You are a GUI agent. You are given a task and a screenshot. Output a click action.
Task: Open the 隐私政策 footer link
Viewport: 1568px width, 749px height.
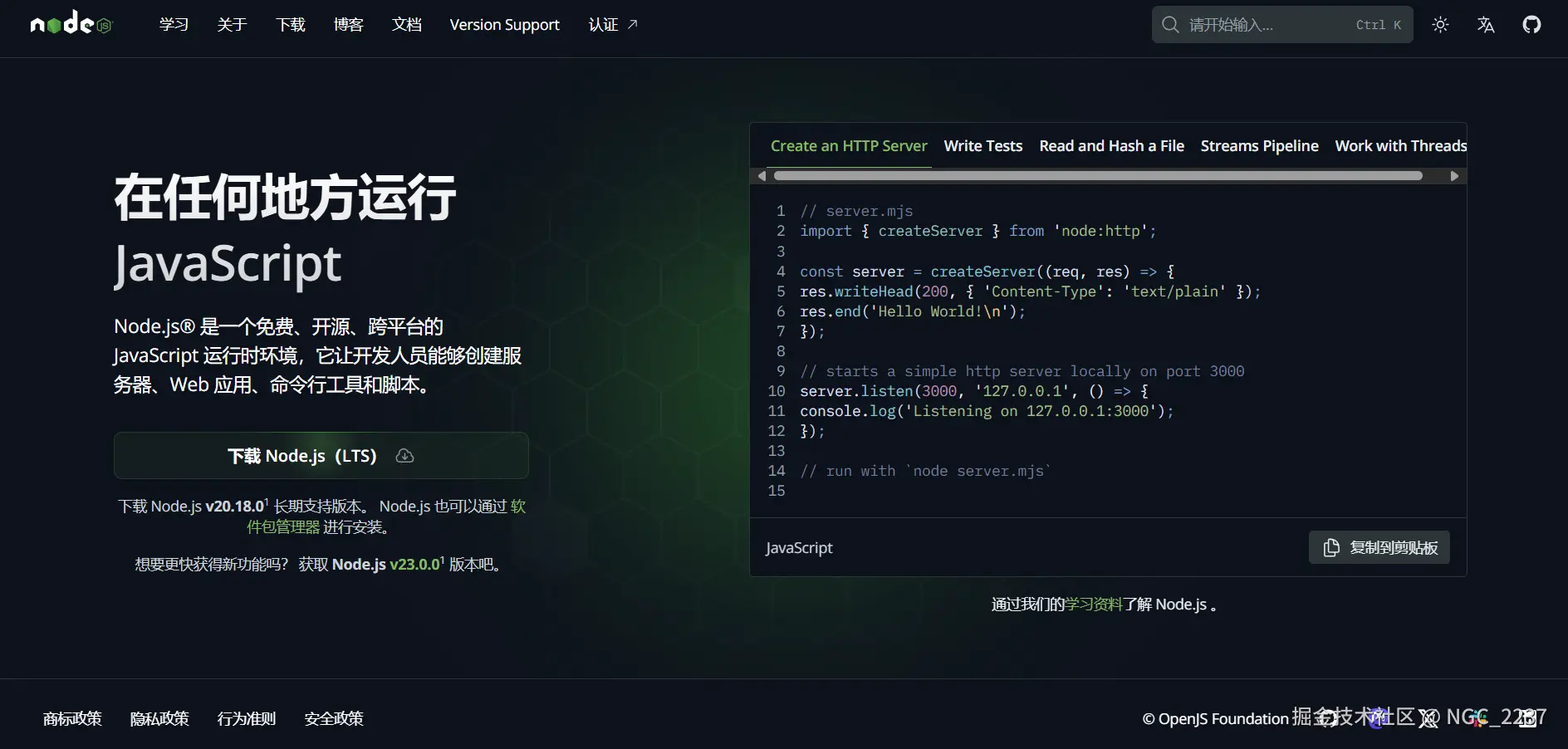pyautogui.click(x=159, y=718)
